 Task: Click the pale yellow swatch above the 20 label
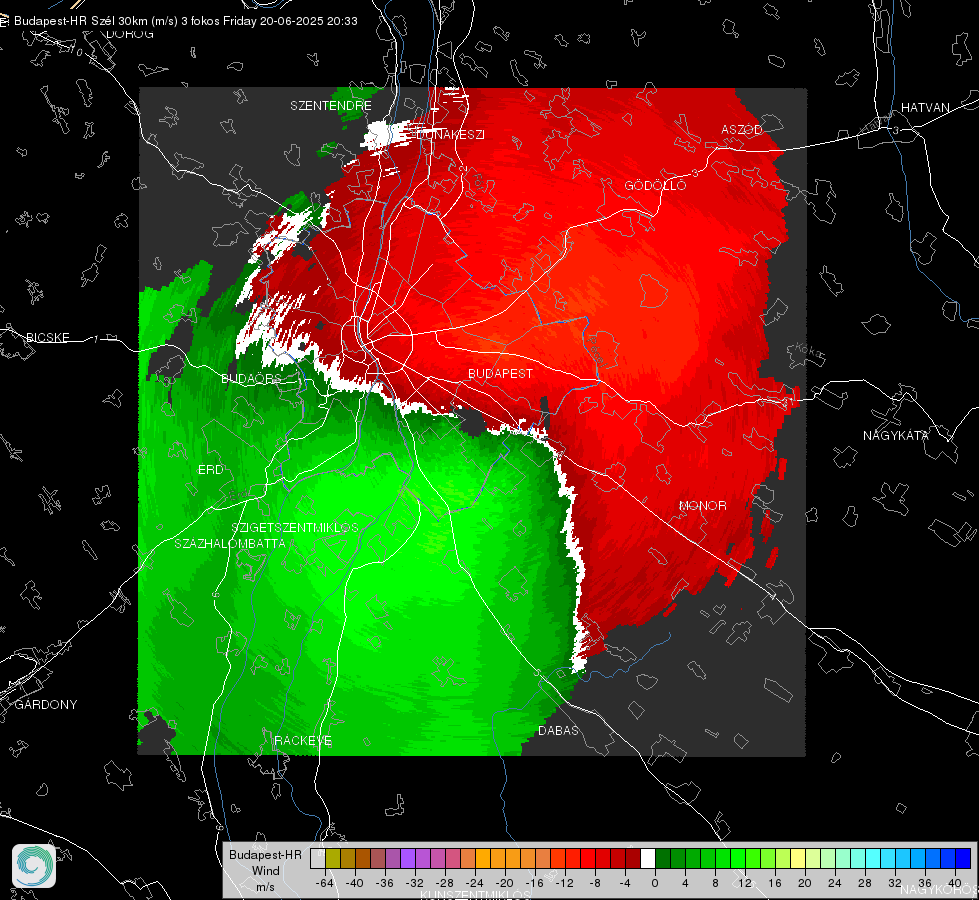click(x=798, y=858)
